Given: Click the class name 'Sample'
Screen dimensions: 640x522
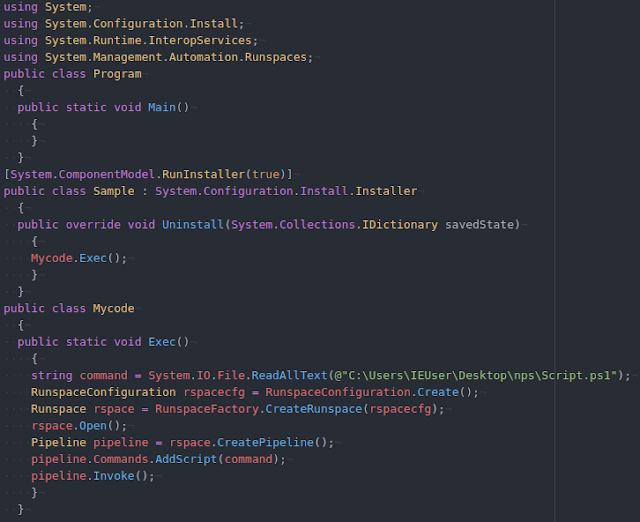Looking at the screenshot, I should tap(114, 191).
